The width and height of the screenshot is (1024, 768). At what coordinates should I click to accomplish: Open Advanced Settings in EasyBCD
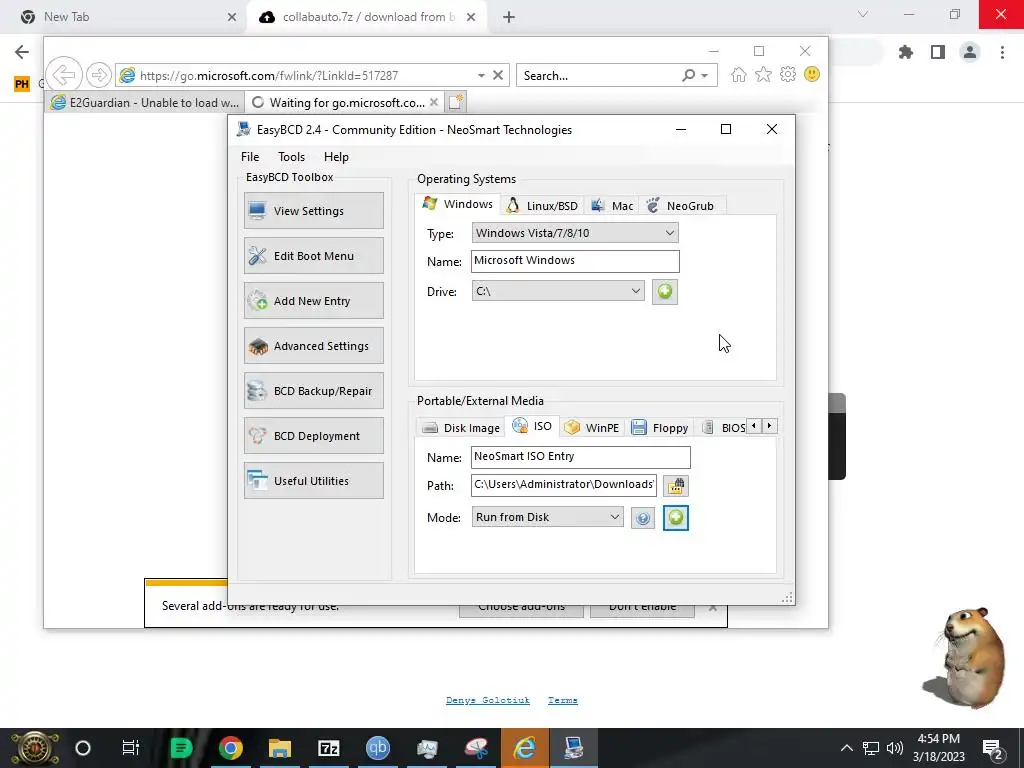pyautogui.click(x=313, y=345)
